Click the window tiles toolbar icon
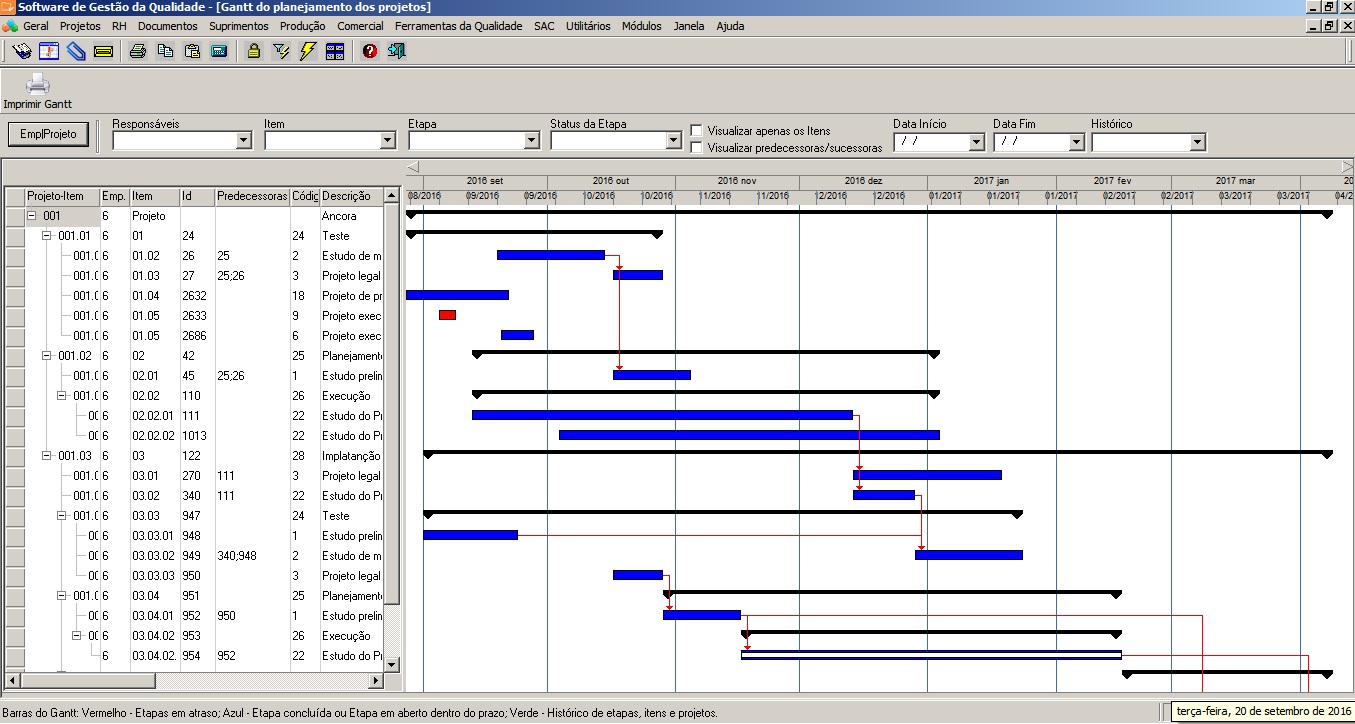The image size is (1355, 724). point(335,51)
